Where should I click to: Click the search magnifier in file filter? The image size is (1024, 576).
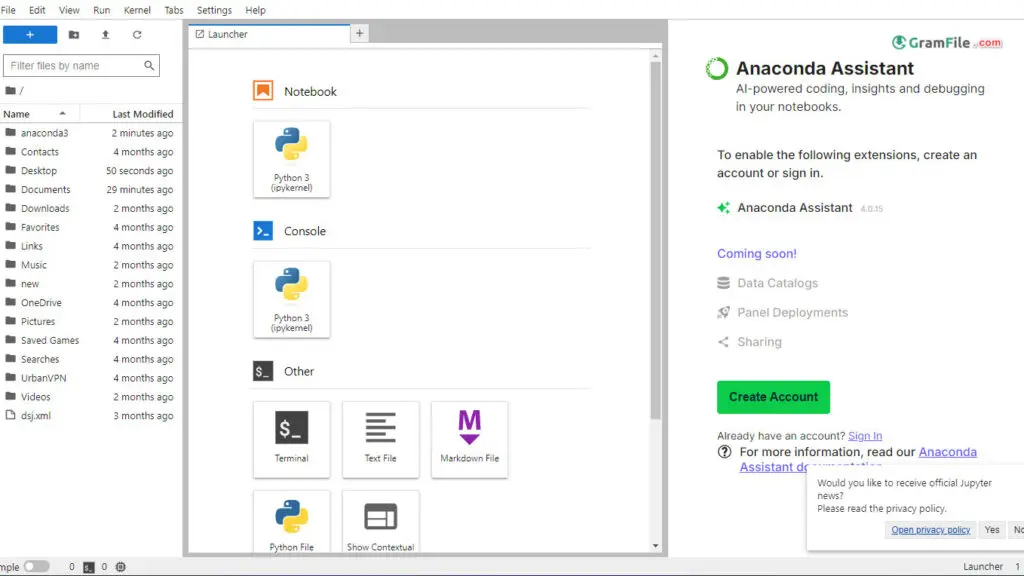click(x=149, y=65)
